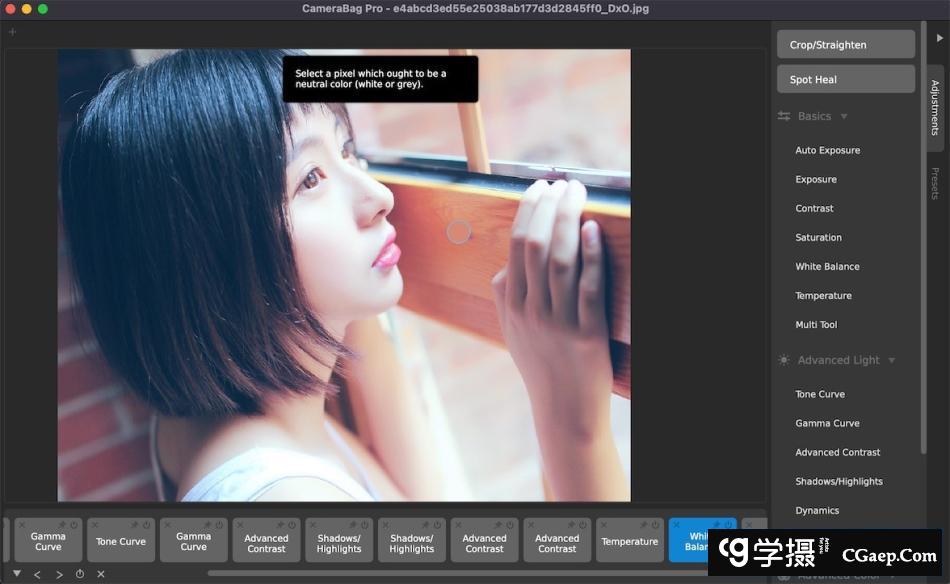Viewport: 950px width, 584px height.
Task: Switch to the Presets tab
Action: [935, 183]
